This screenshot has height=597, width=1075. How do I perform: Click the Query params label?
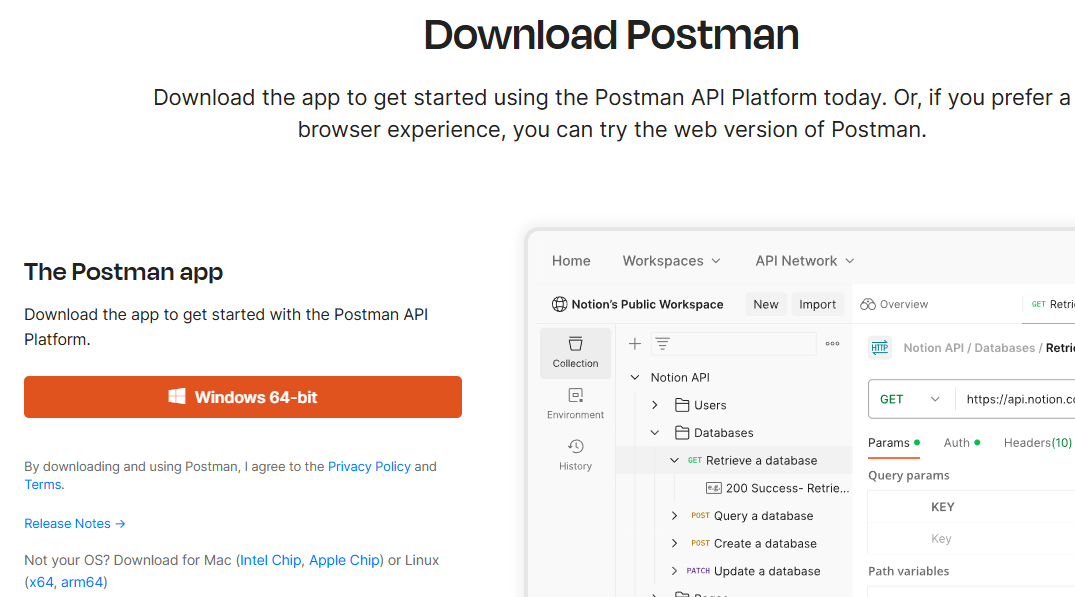[x=908, y=476]
